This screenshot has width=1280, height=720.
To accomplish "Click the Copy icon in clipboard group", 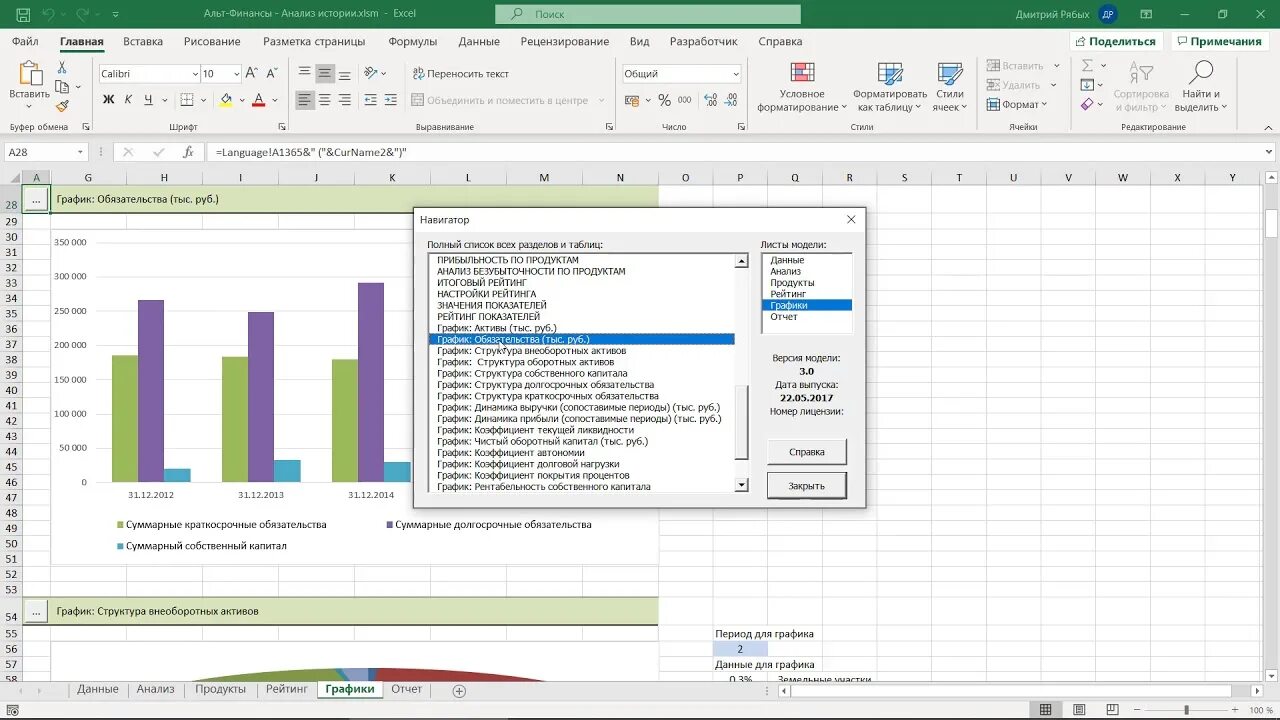I will click(62, 86).
